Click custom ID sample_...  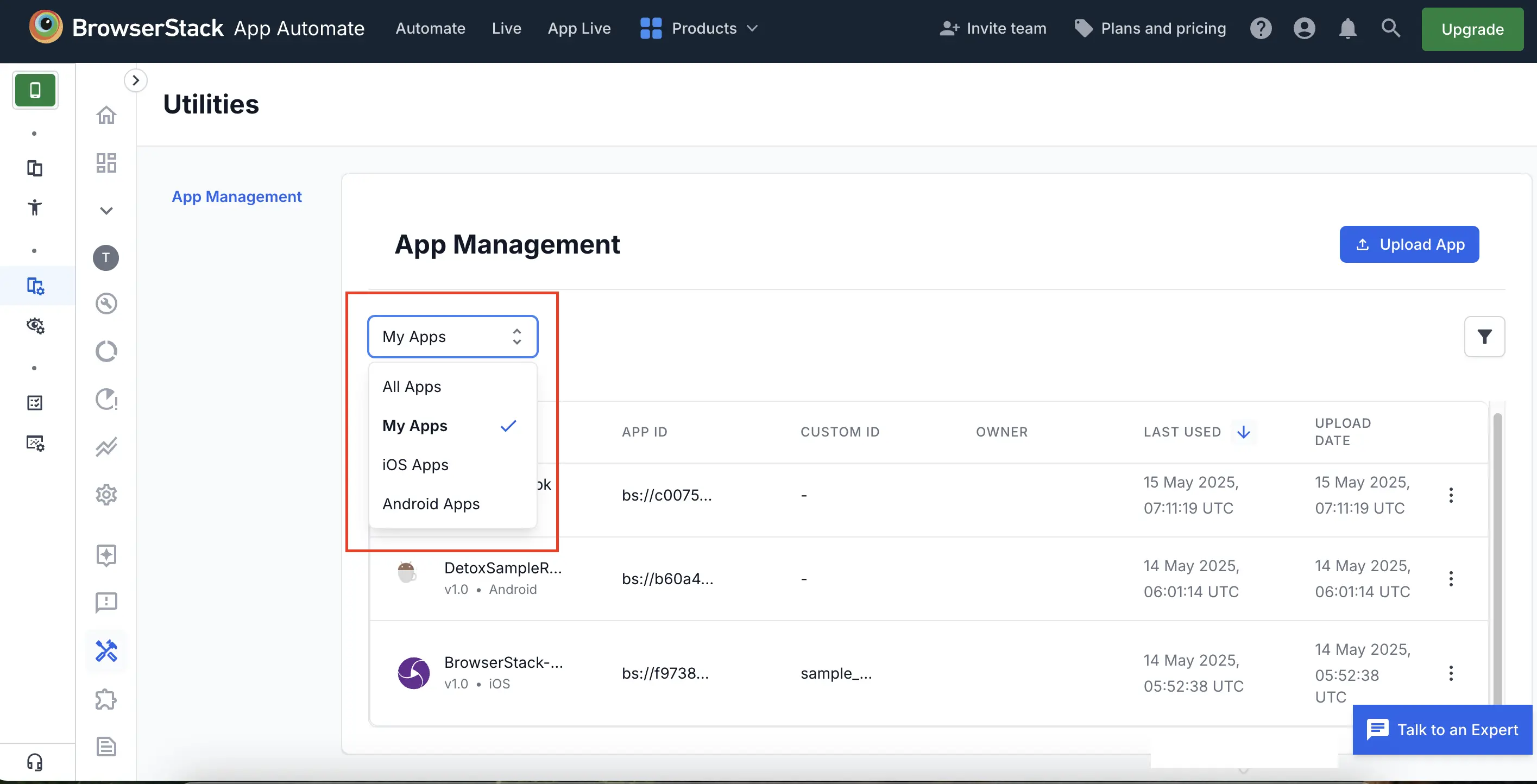pos(836,673)
